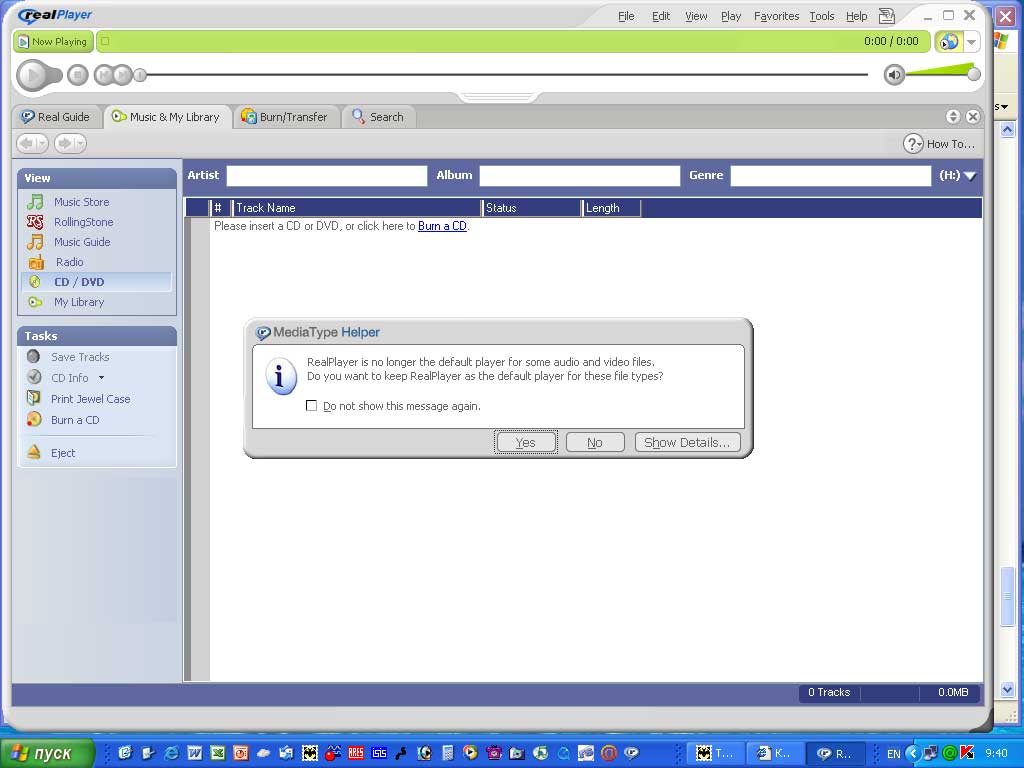Click the Save Tracks task
1024x768 pixels.
(80, 357)
